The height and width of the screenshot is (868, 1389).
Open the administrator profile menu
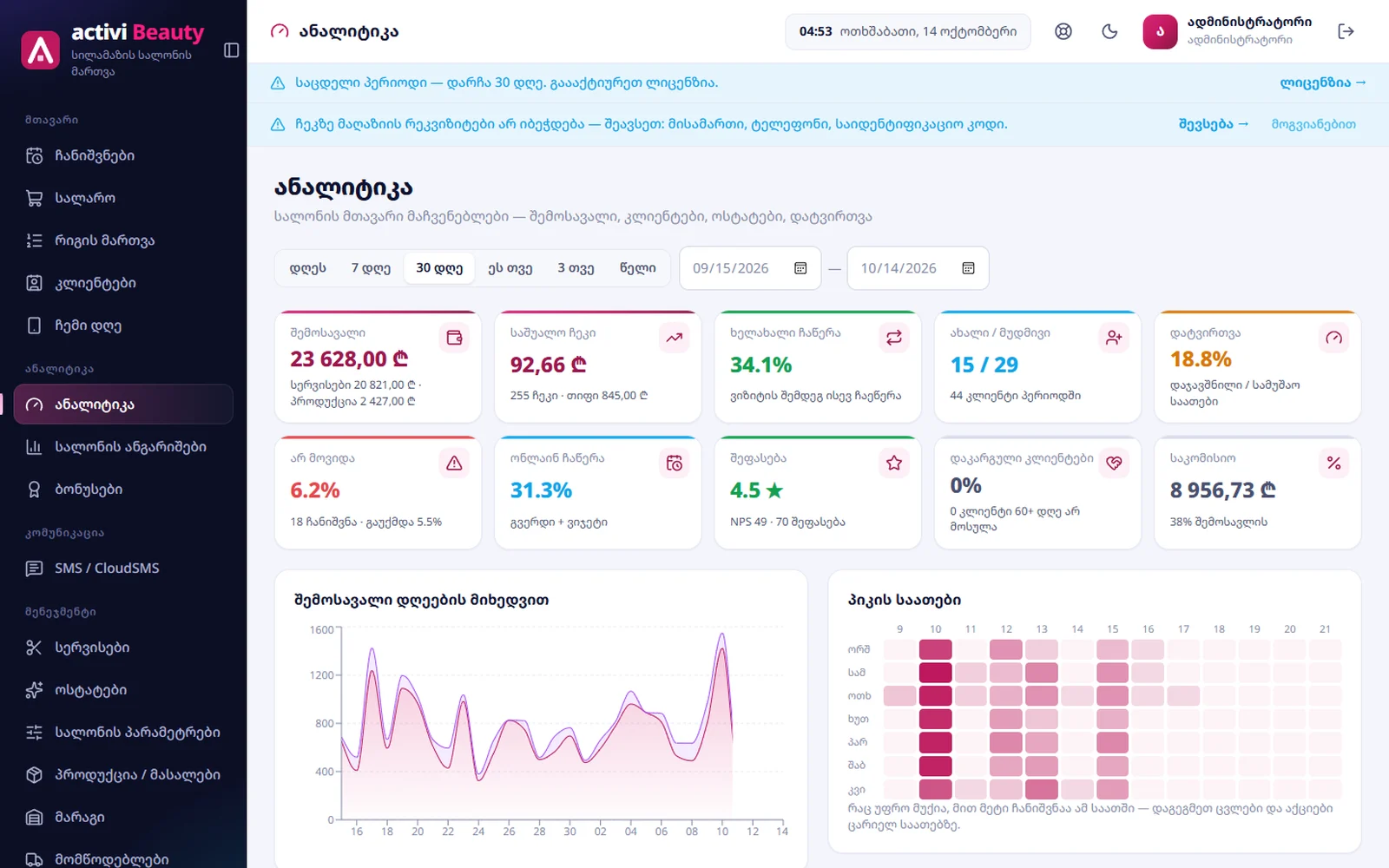[1228, 31]
